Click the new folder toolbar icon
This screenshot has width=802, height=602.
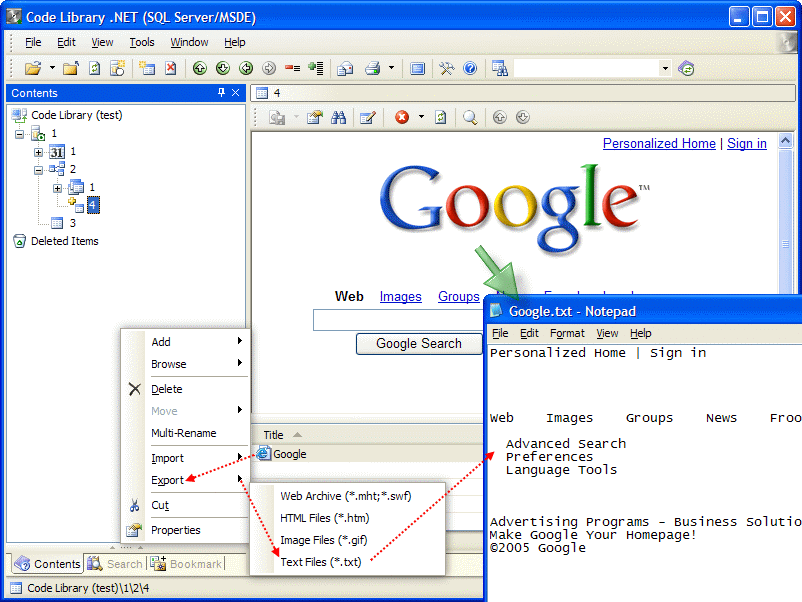click(x=71, y=68)
